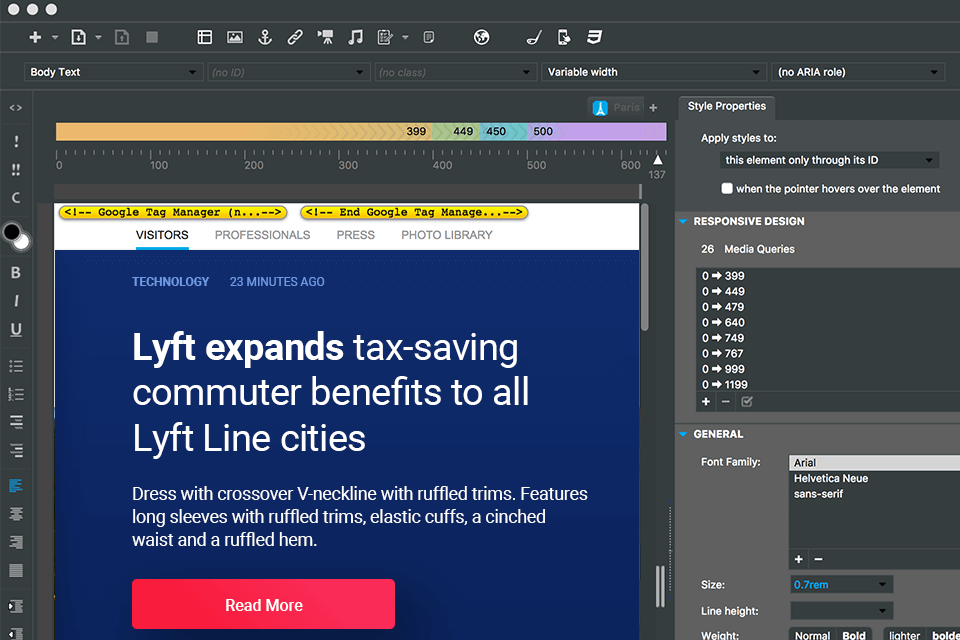Align text left with the blue icon

(16, 486)
